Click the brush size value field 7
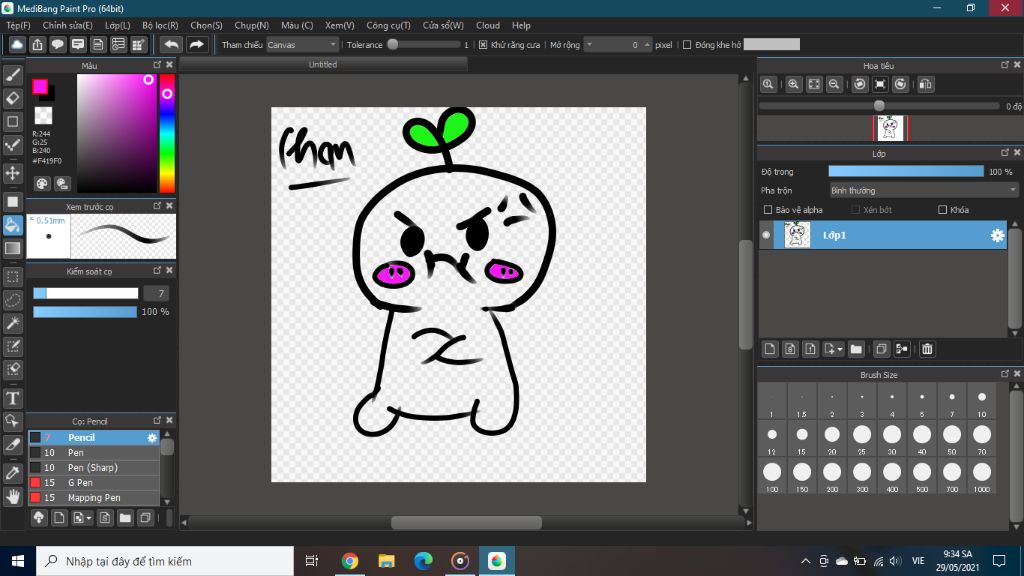Image resolution: width=1024 pixels, height=576 pixels. (156, 293)
